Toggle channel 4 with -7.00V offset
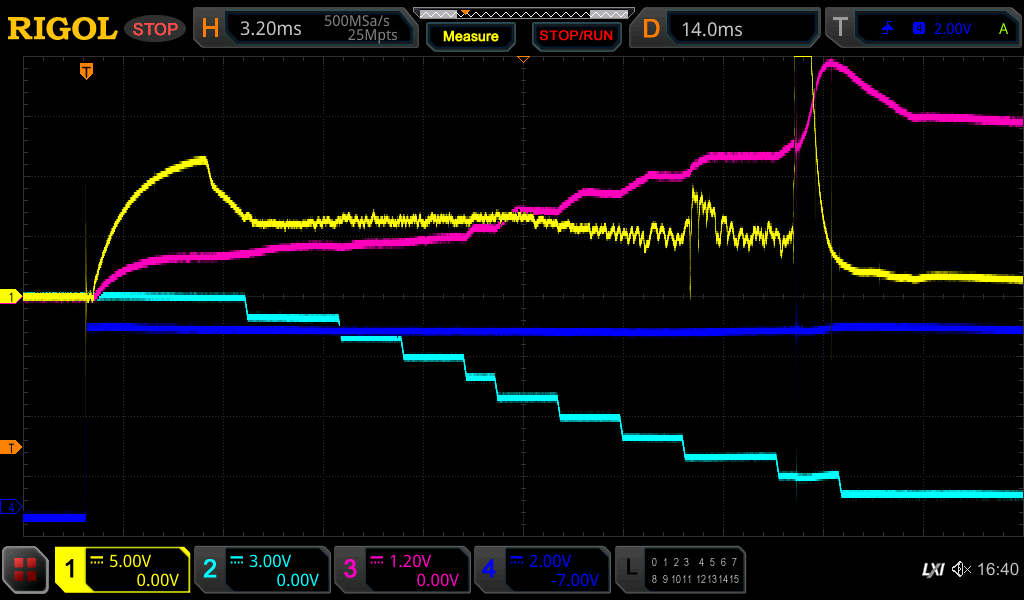1024x600 pixels. tap(542, 570)
